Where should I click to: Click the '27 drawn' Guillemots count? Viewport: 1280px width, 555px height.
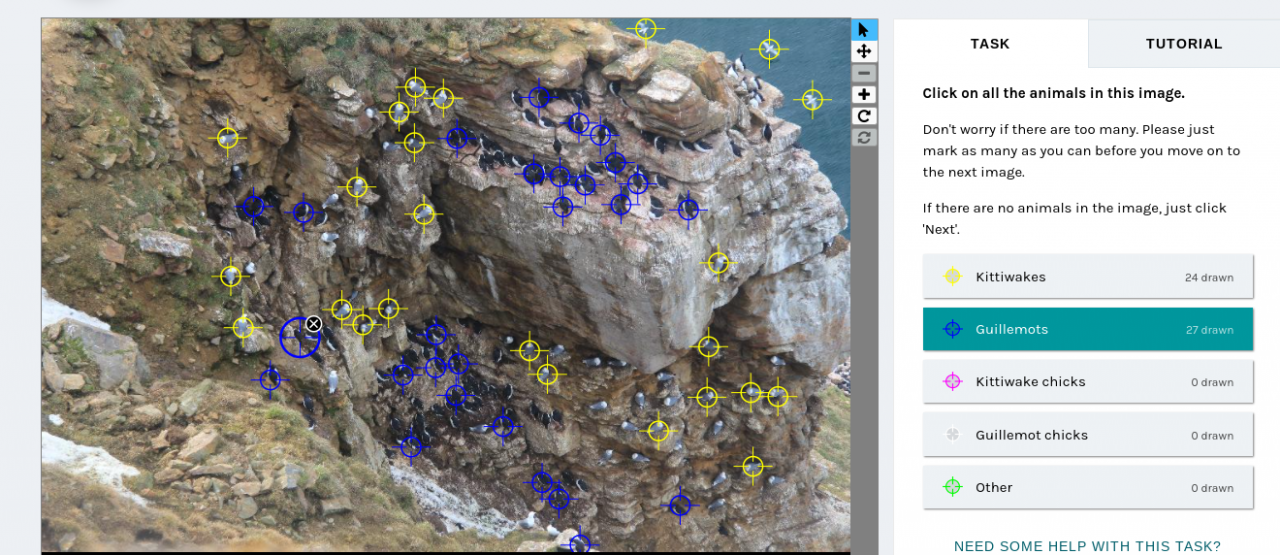[1209, 330]
